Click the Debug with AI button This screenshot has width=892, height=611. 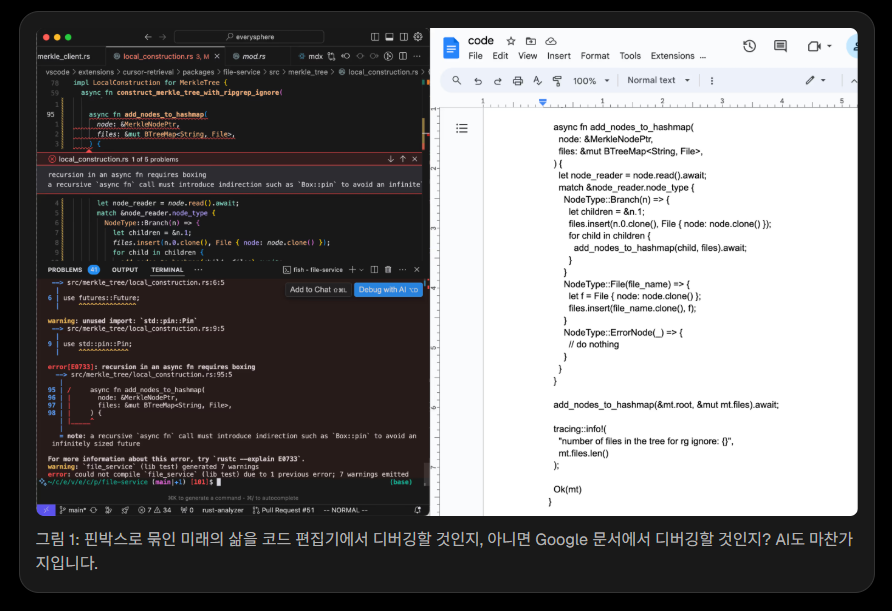[388, 290]
